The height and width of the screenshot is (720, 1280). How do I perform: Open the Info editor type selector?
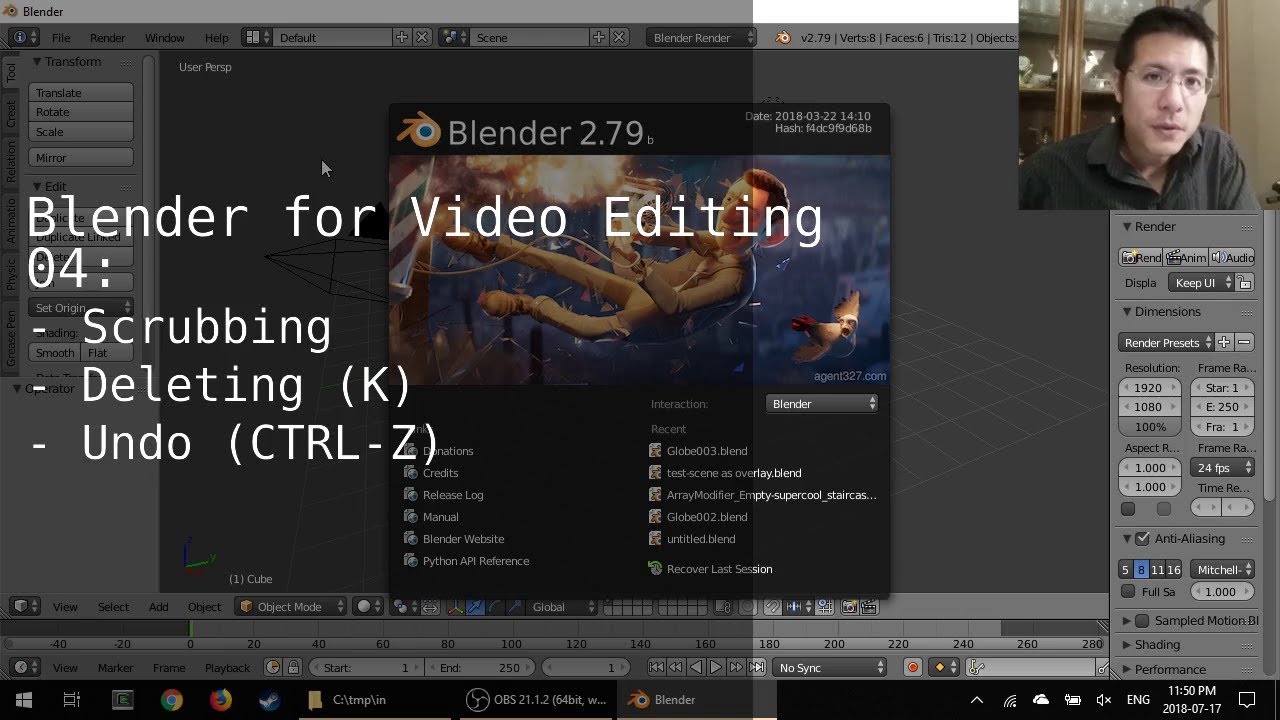tap(23, 37)
